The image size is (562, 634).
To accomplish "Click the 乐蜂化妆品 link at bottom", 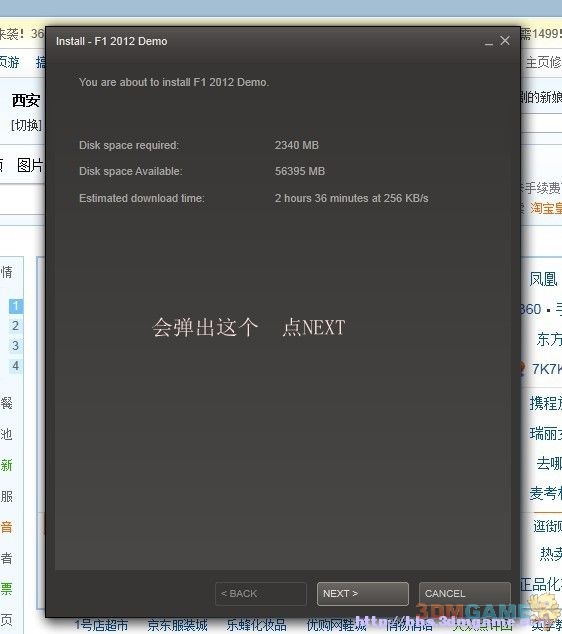I will click(256, 625).
